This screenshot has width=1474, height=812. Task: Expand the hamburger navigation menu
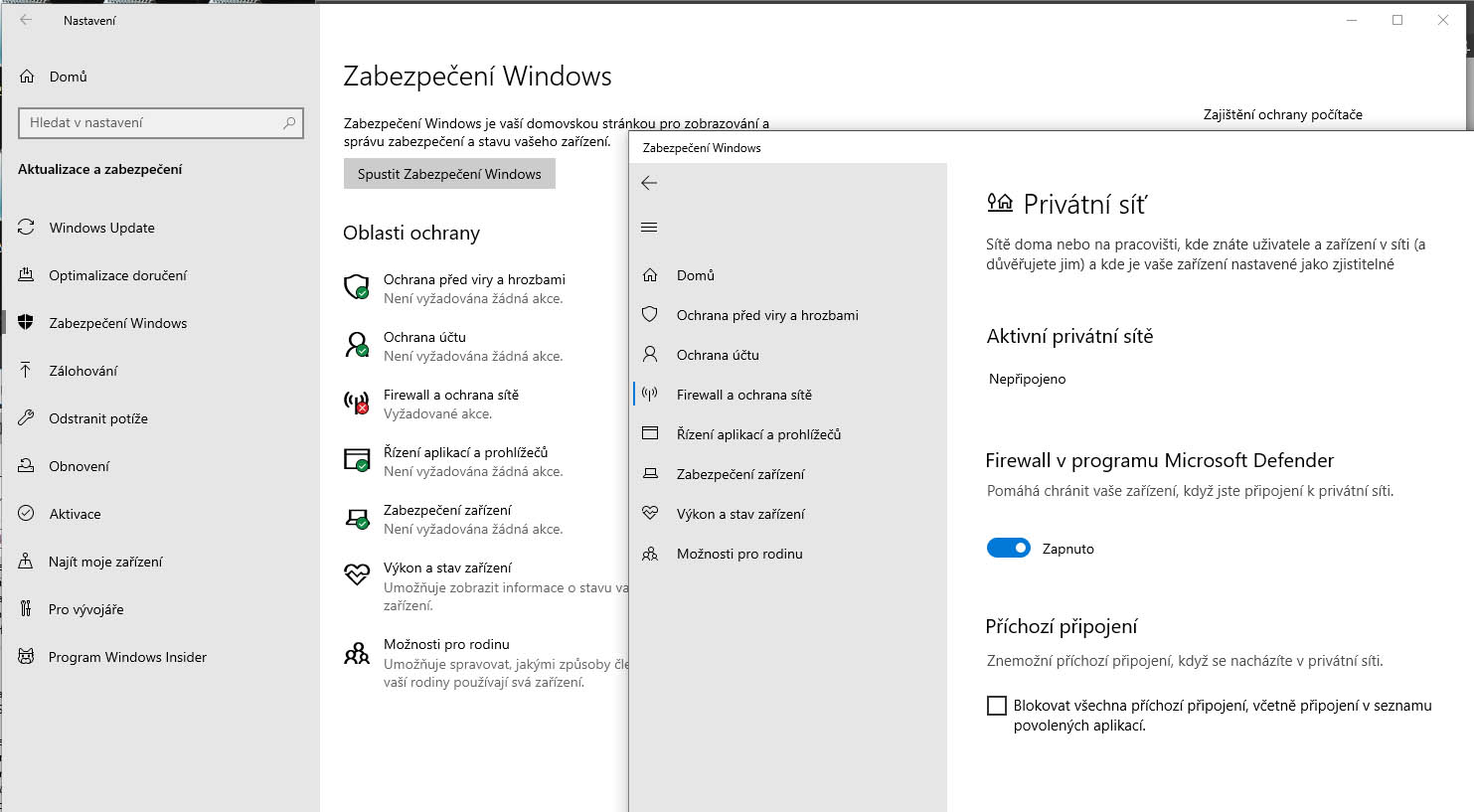click(x=649, y=228)
